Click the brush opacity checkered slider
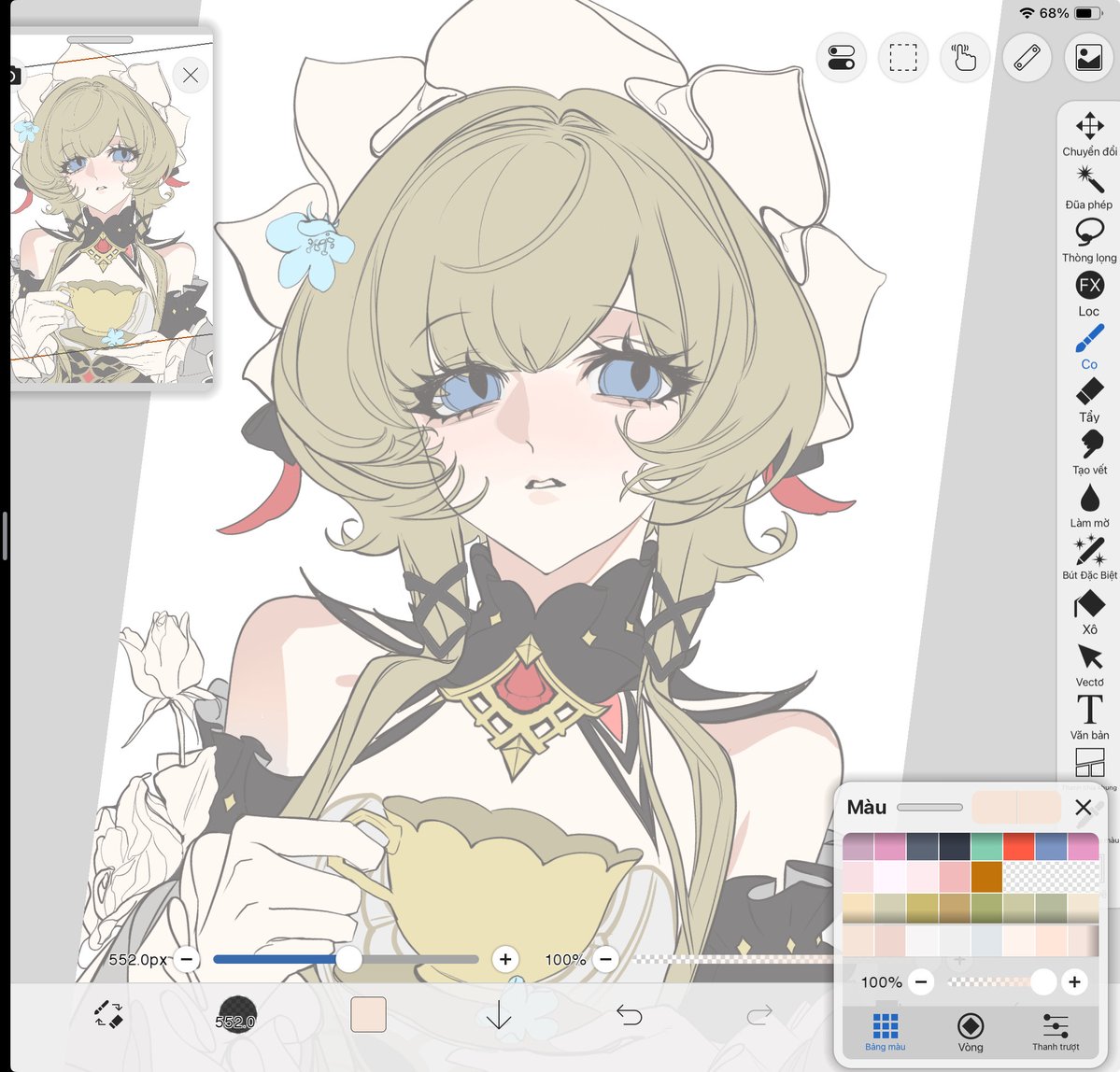 (733, 959)
